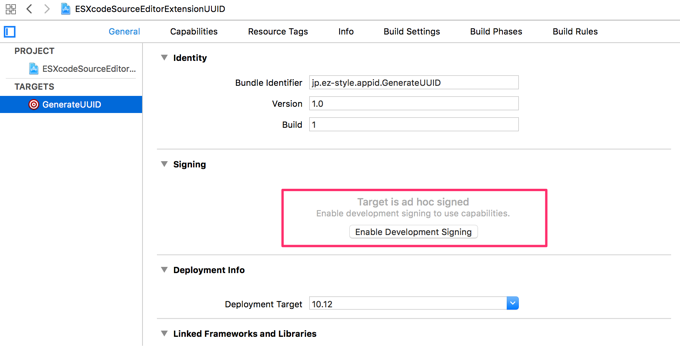Viewport: 680px width, 362px height.
Task: Click the ESXcodeSourceEditor project blueprint icon
Action: pyautogui.click(x=33, y=68)
